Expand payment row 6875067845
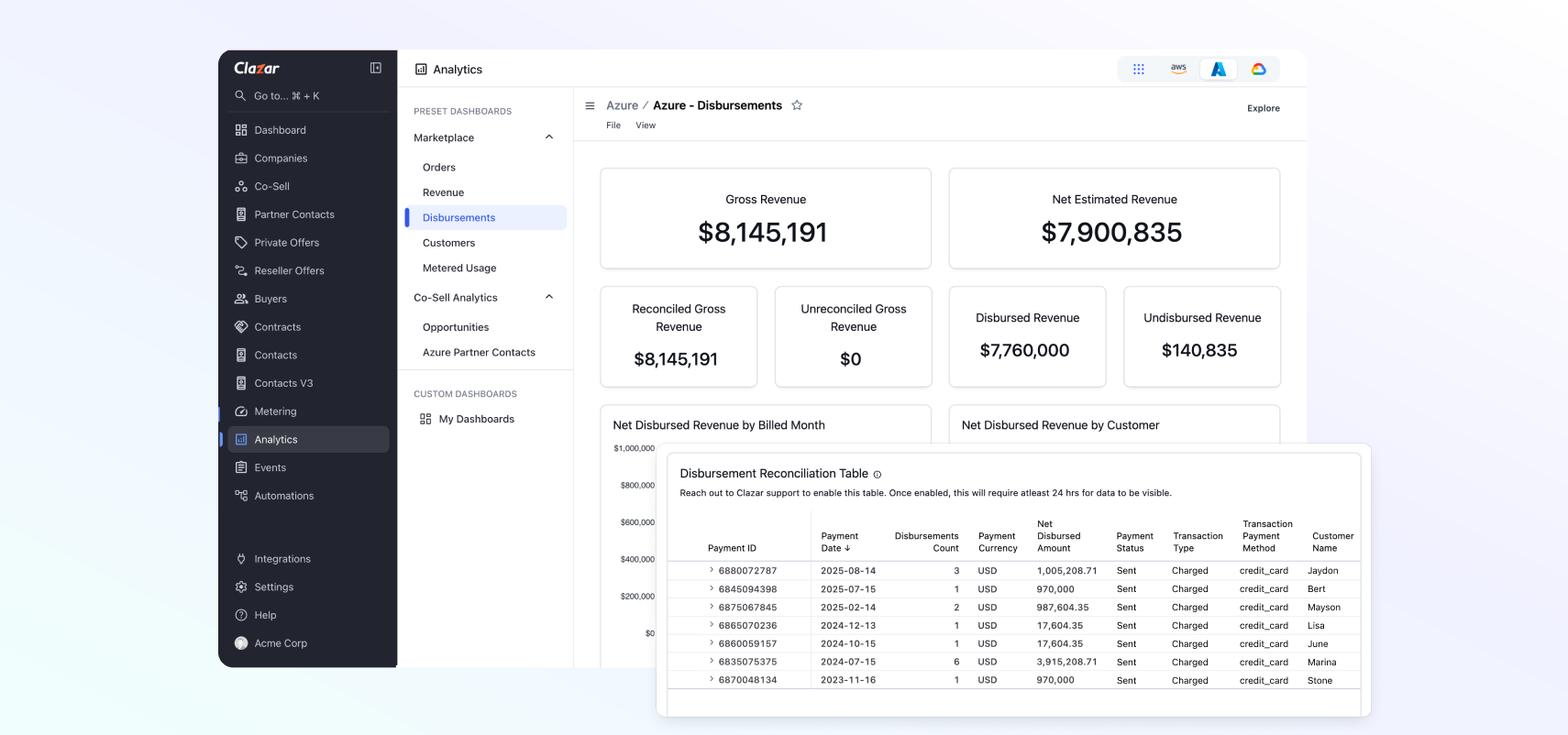1568x735 pixels. [x=711, y=607]
